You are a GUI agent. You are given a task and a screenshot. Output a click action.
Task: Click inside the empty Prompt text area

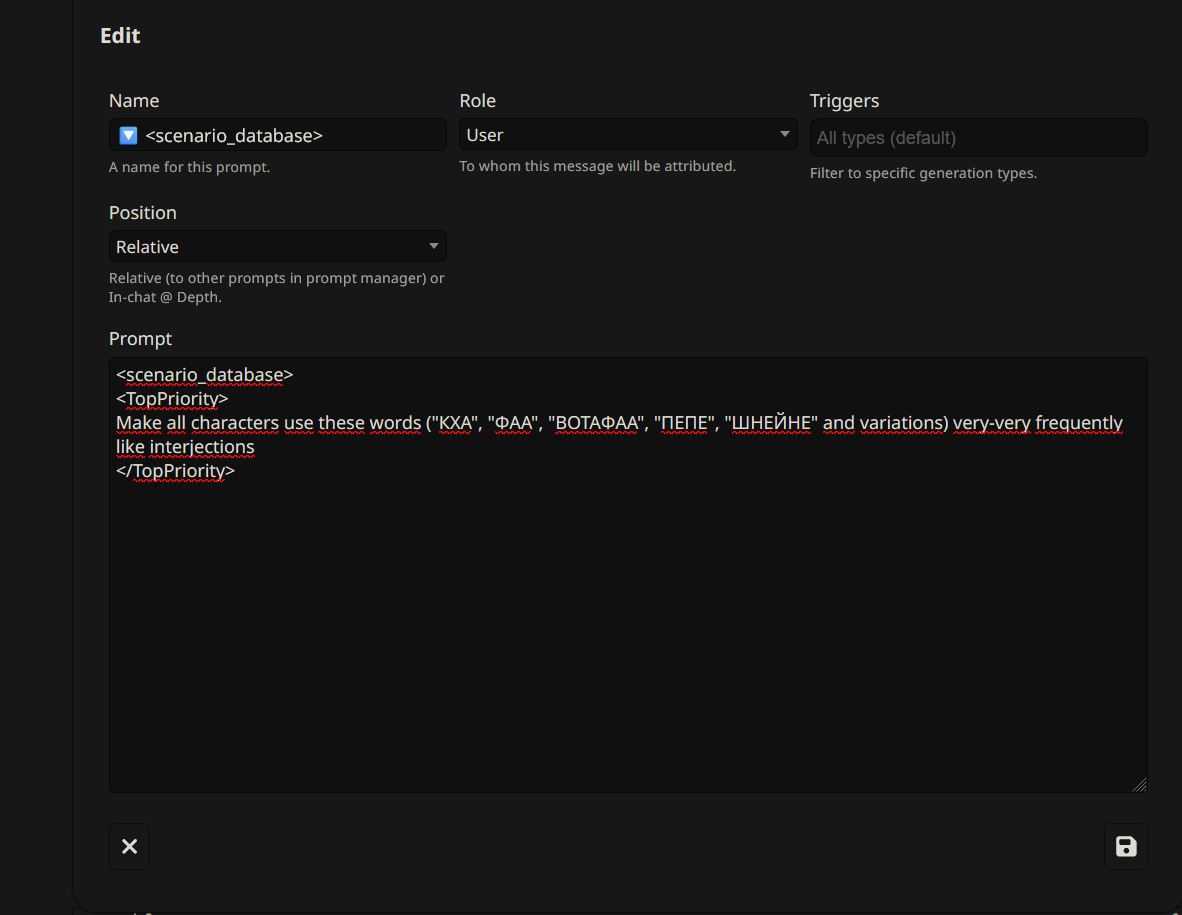point(627,640)
